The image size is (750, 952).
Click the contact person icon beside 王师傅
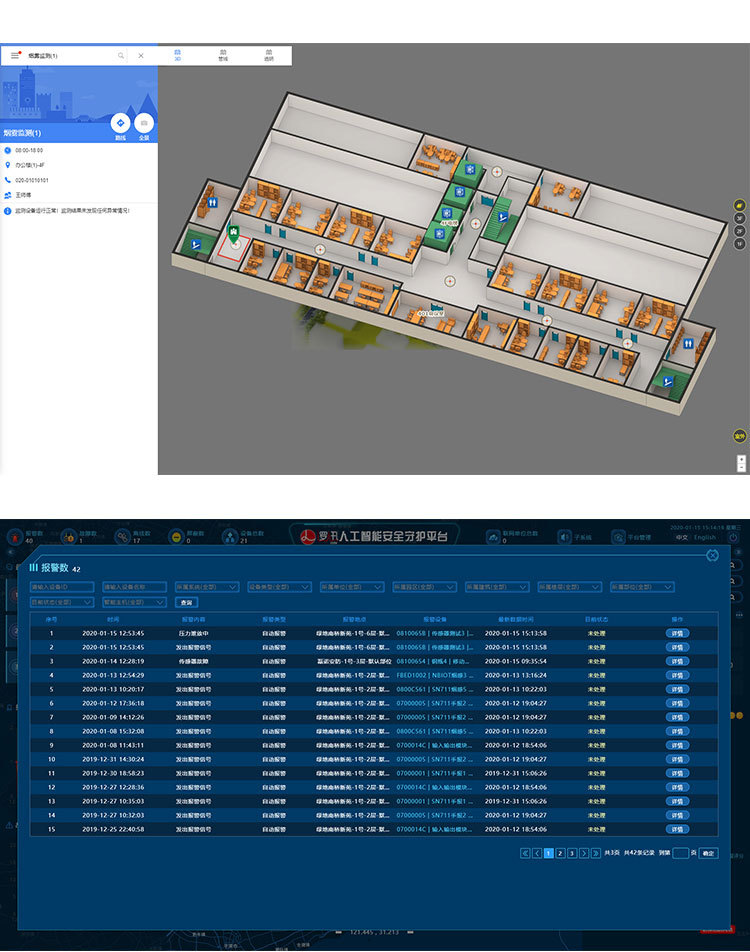(x=8, y=195)
